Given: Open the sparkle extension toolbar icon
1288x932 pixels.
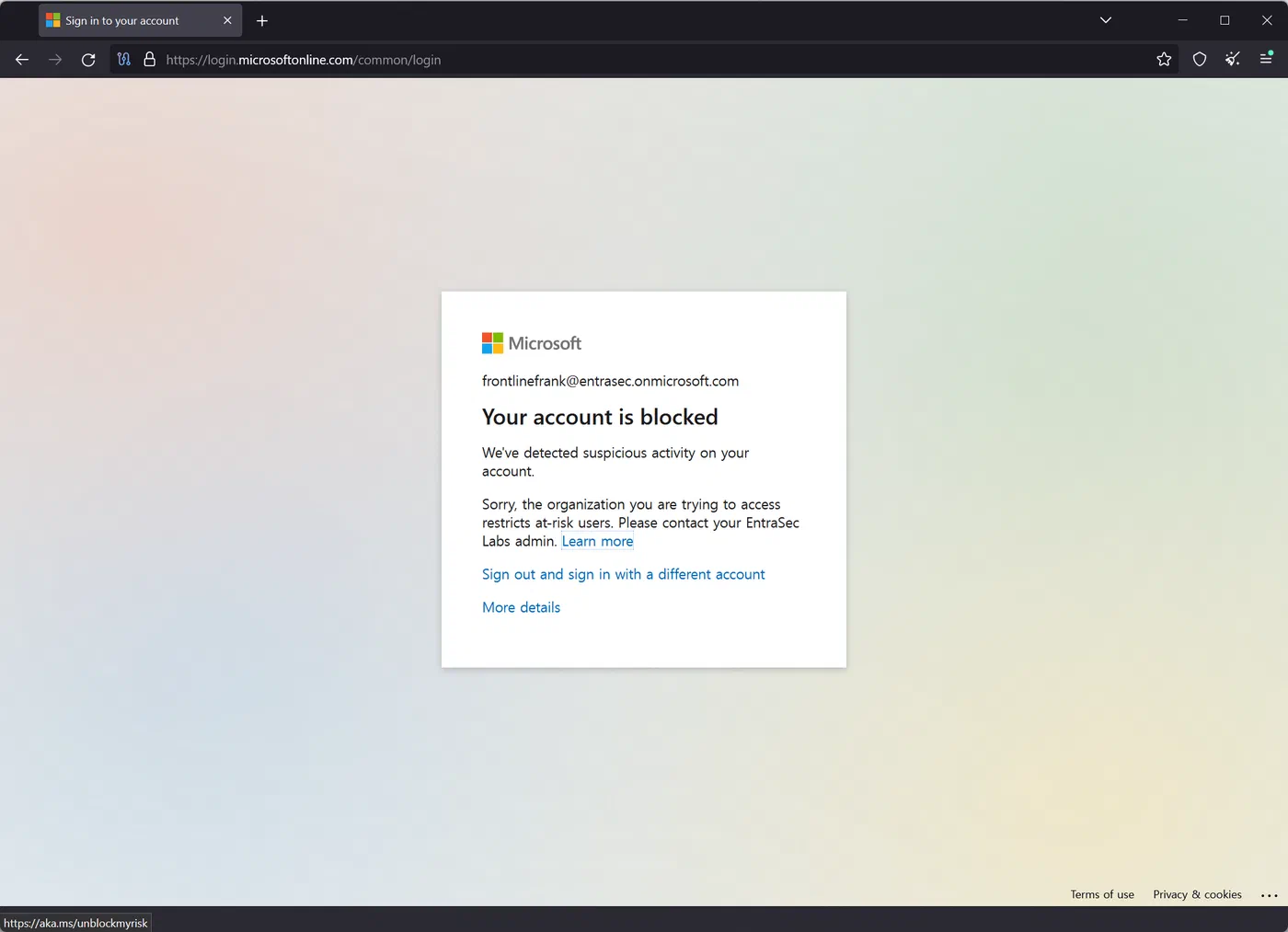Looking at the screenshot, I should pos(1233,60).
